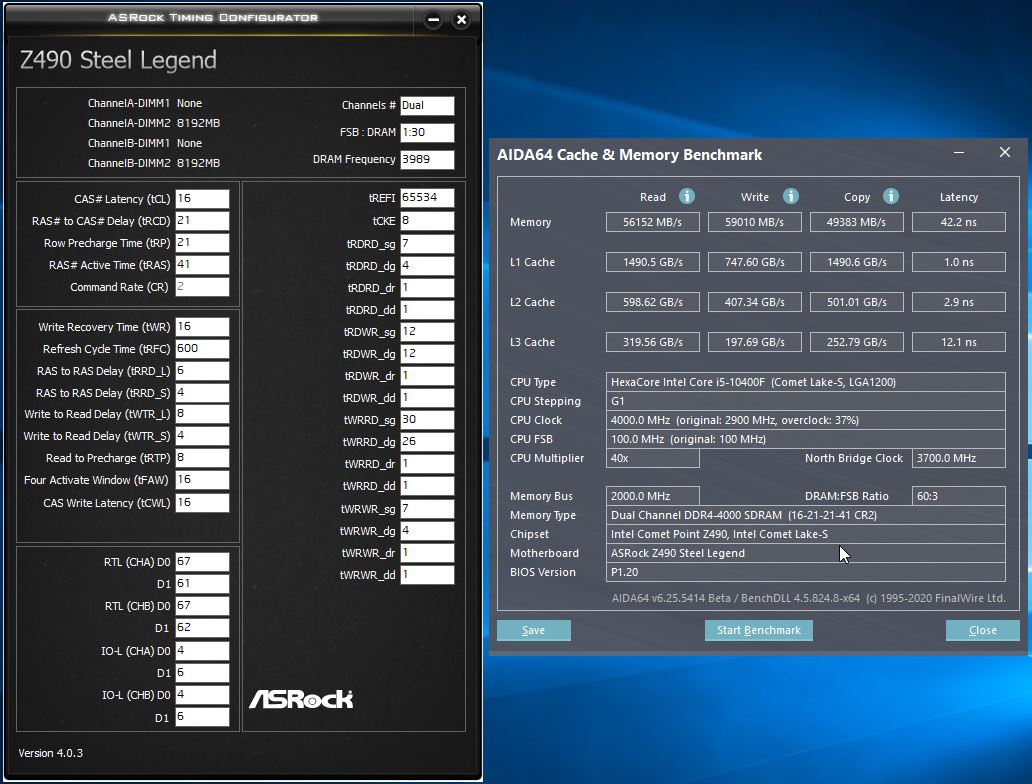
Task: Click the Write Recovery Time (tWR) field
Action: coord(202,327)
